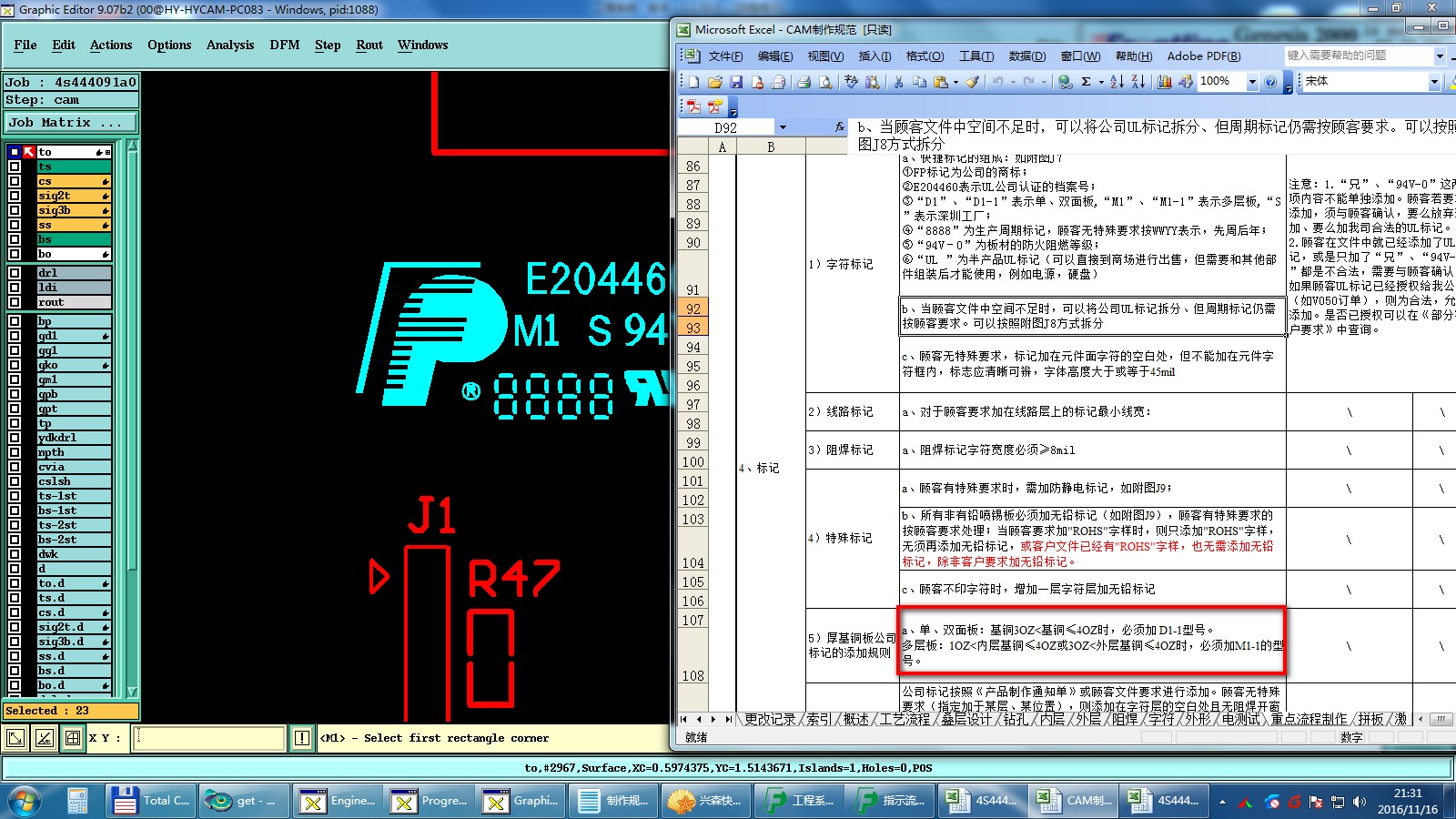Open the help question box dropdown arrow
Viewport: 1456px width, 819px height.
[x=1440, y=56]
